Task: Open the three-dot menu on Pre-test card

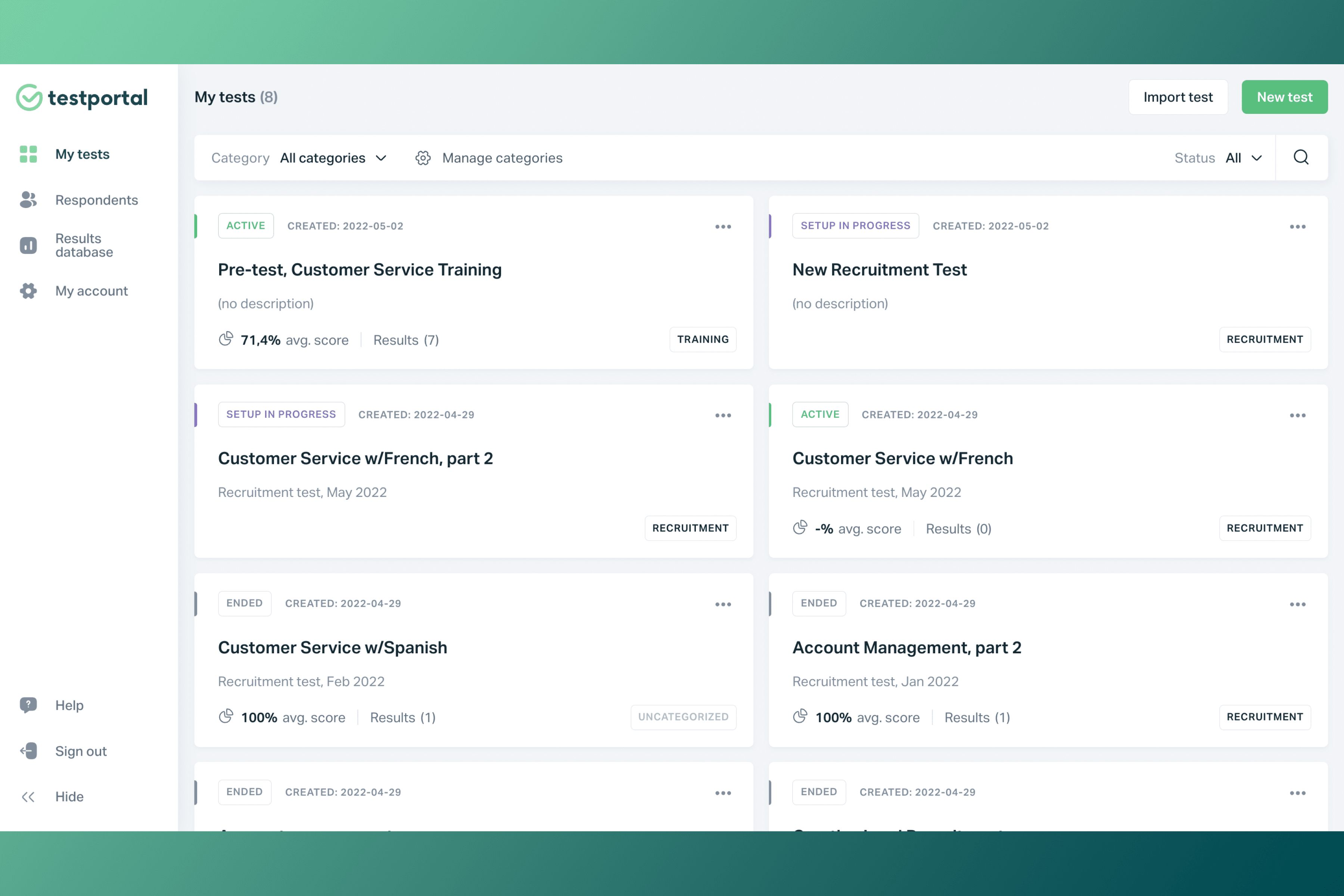Action: (723, 226)
